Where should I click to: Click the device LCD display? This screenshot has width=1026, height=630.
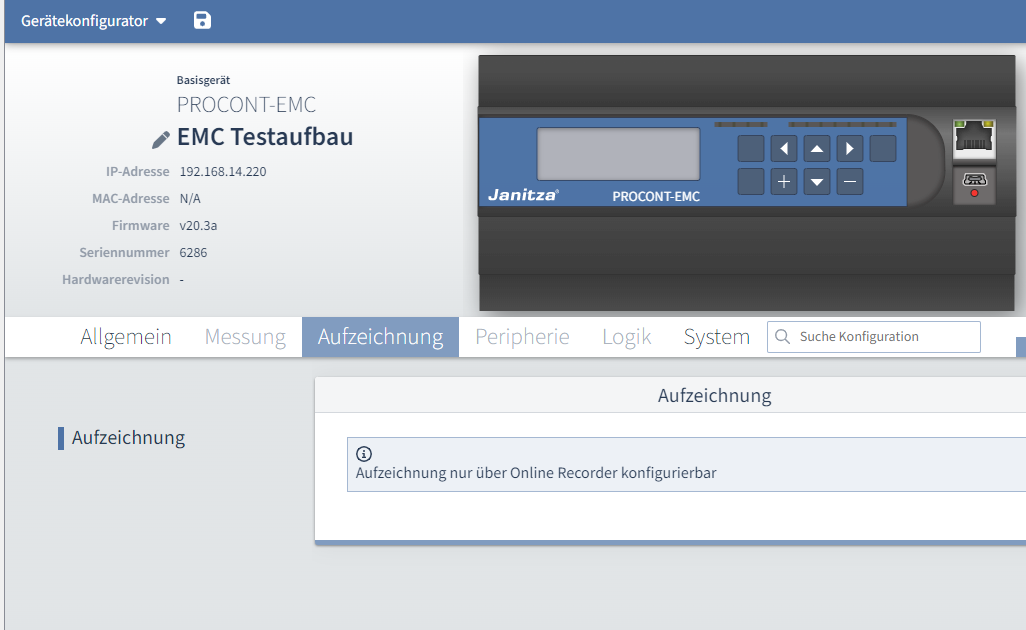point(618,154)
